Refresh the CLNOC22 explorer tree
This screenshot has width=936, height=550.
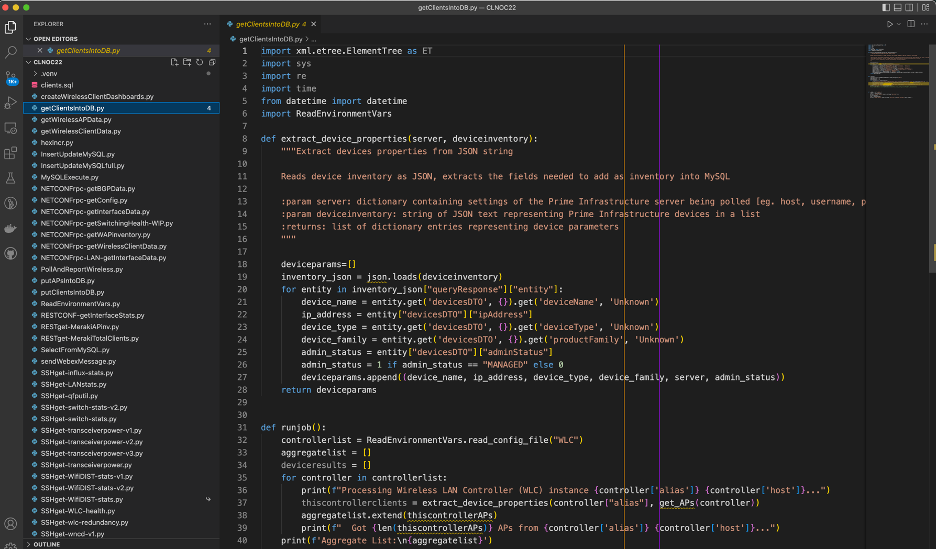point(199,62)
